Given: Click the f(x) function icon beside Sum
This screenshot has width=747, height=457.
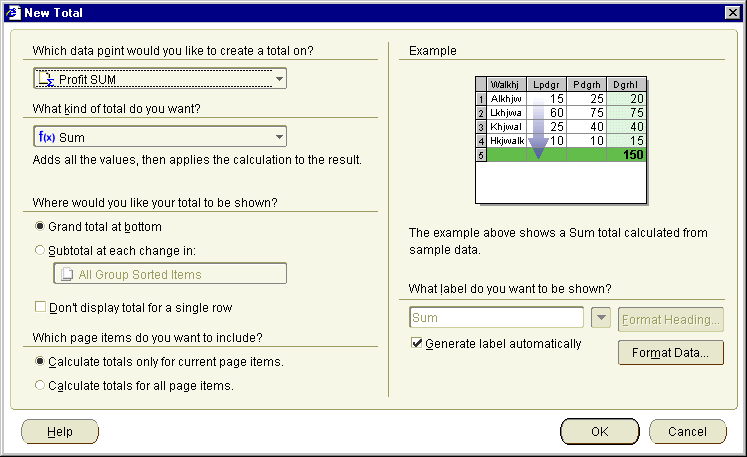Looking at the screenshot, I should tap(47, 137).
